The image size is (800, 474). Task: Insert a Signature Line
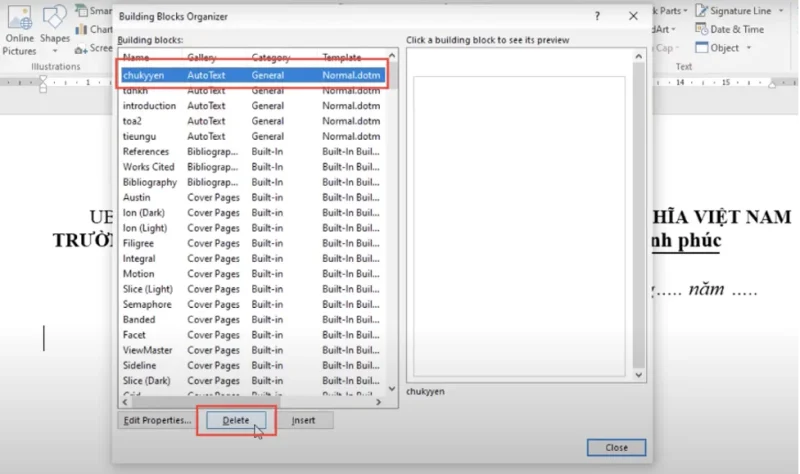[x=740, y=10]
